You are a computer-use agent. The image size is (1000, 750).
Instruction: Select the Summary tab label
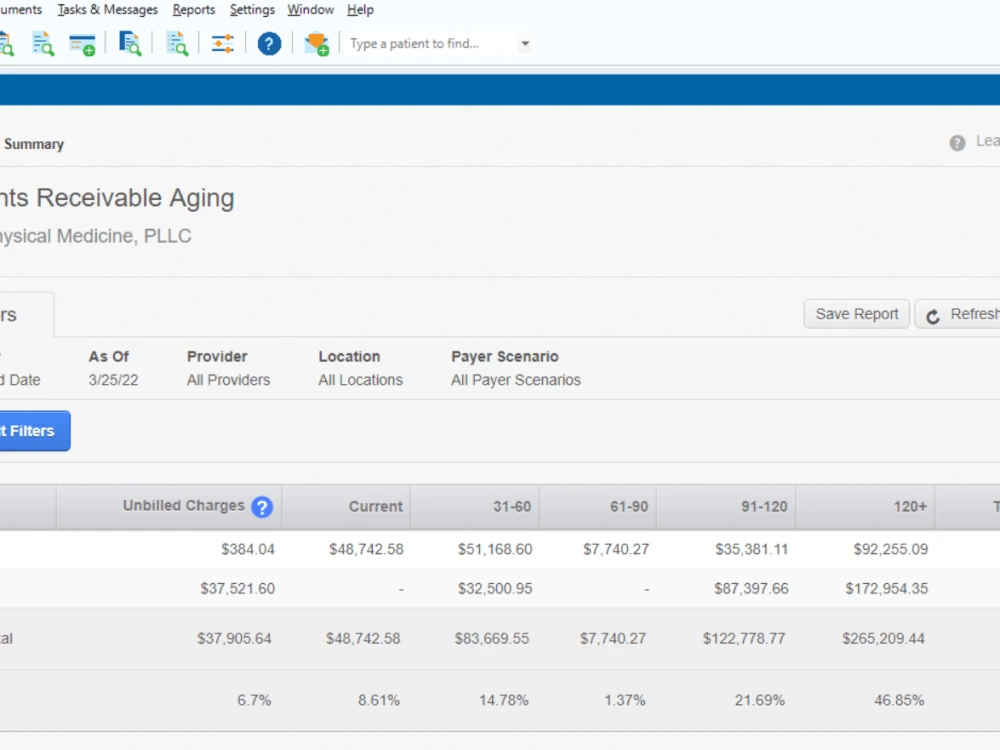34,144
